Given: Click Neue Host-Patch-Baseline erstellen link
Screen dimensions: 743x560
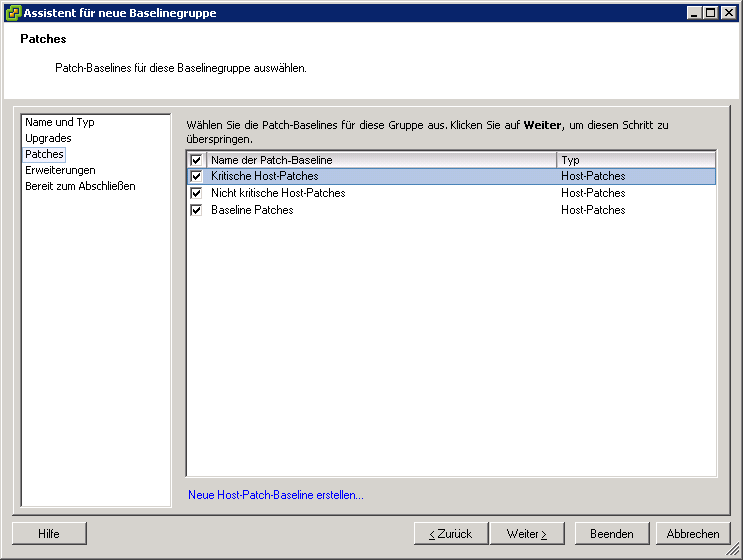Looking at the screenshot, I should [276, 495].
